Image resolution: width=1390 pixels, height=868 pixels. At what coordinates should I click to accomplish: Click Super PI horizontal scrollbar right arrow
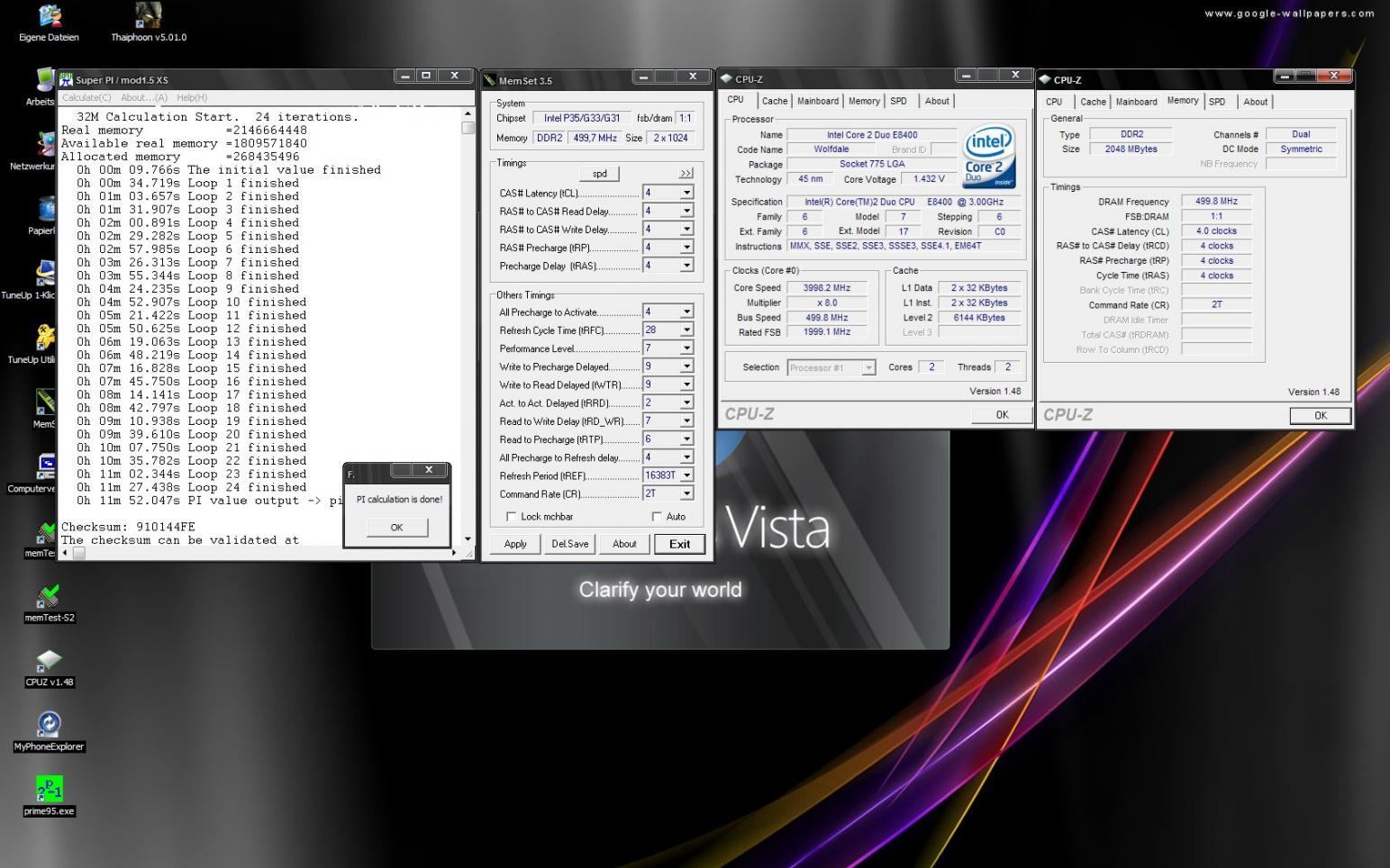[x=454, y=553]
